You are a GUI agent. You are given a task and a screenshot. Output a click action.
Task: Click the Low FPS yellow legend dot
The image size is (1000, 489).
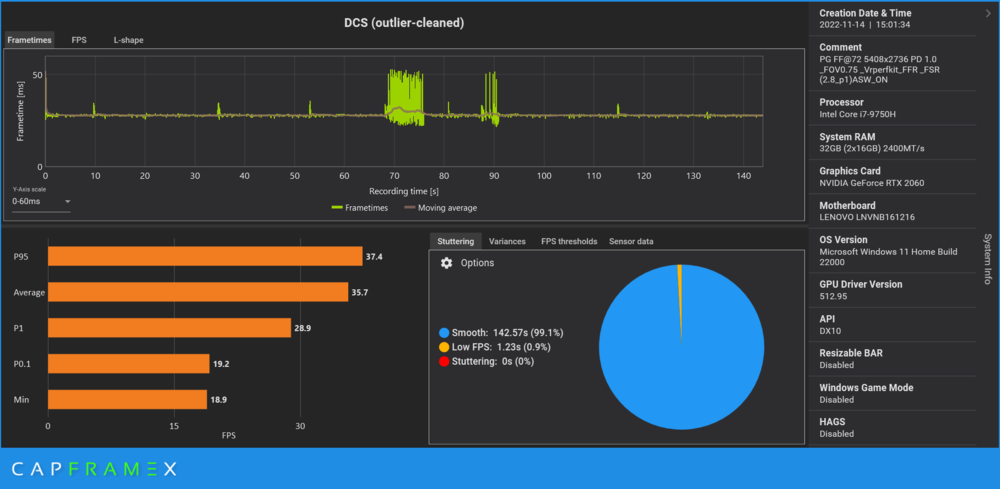(444, 347)
